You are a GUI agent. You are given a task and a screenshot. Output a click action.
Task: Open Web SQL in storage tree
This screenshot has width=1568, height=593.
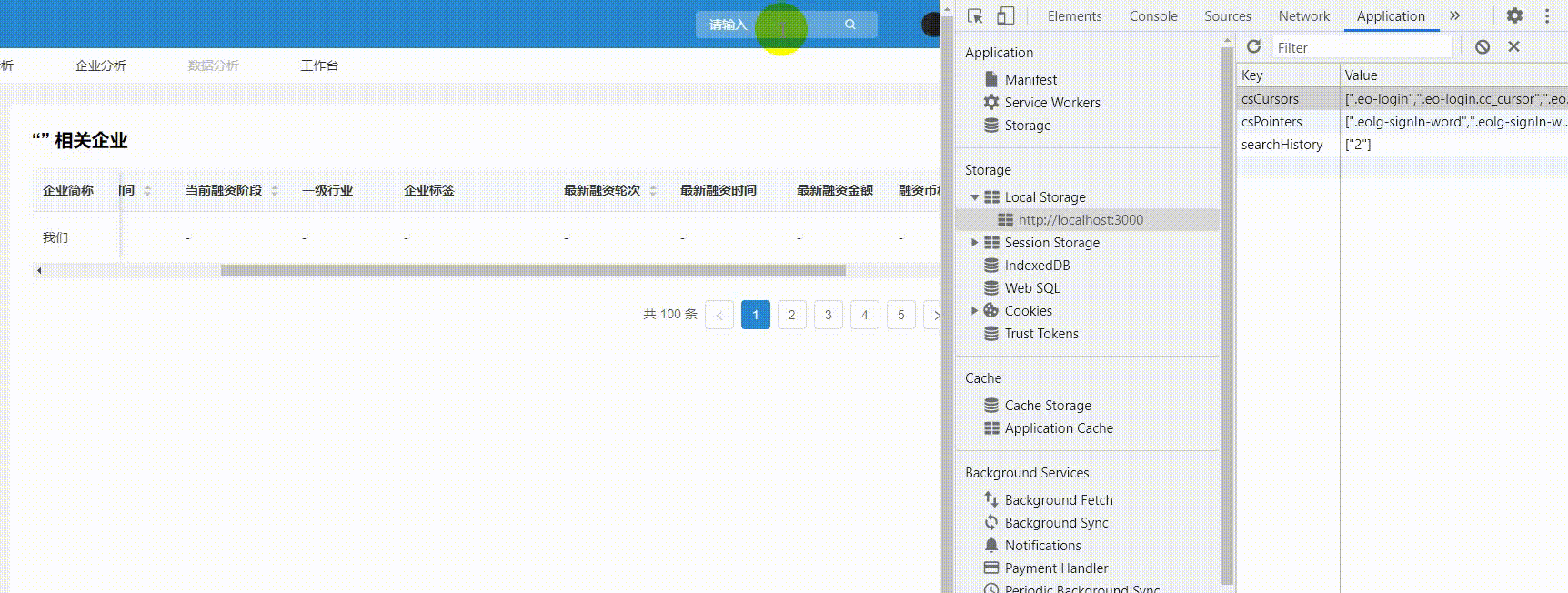point(1032,288)
